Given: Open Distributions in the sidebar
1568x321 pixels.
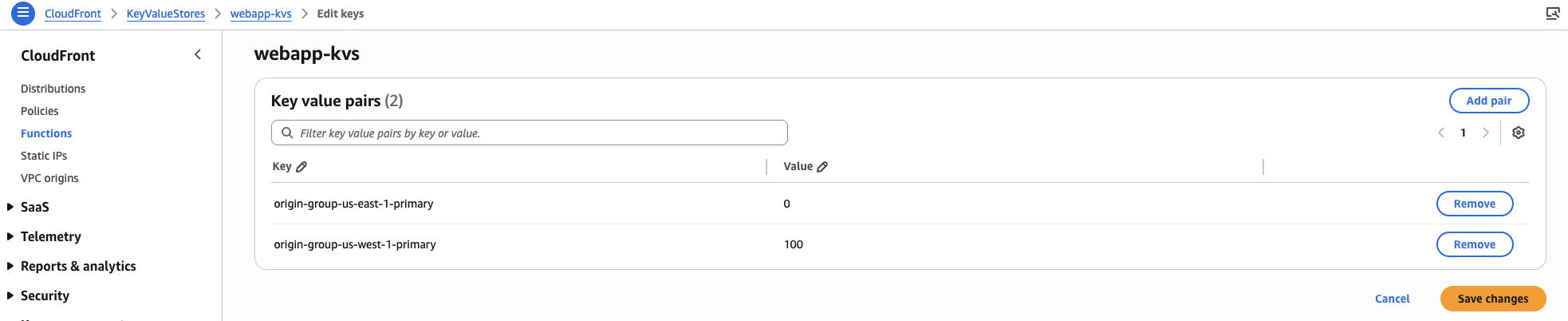Looking at the screenshot, I should coord(53,89).
